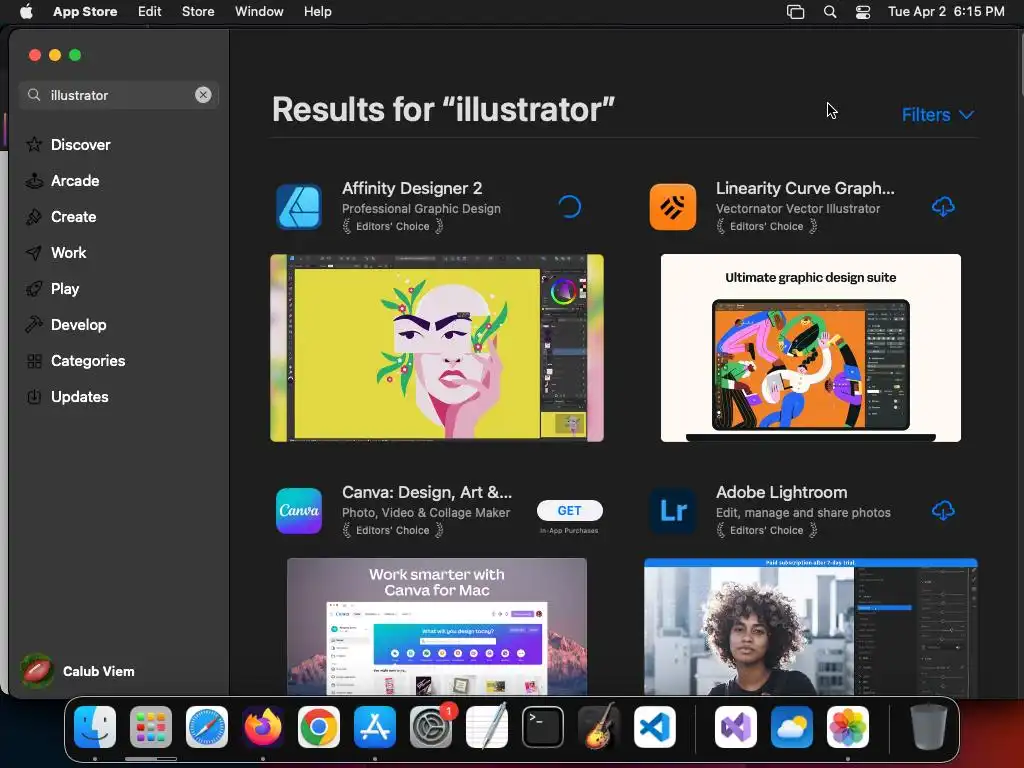The image size is (1024, 768).
Task: Launch Firefox from the Dock
Action: [263, 727]
